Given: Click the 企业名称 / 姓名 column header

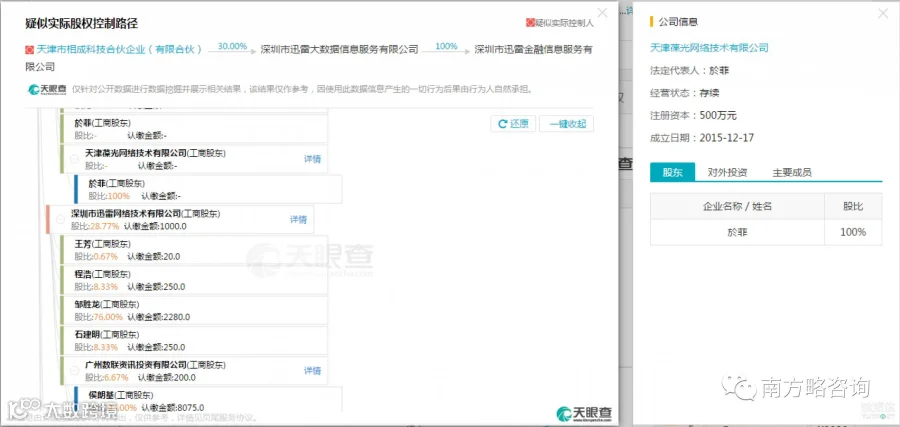Looking at the screenshot, I should pyautogui.click(x=737, y=206).
